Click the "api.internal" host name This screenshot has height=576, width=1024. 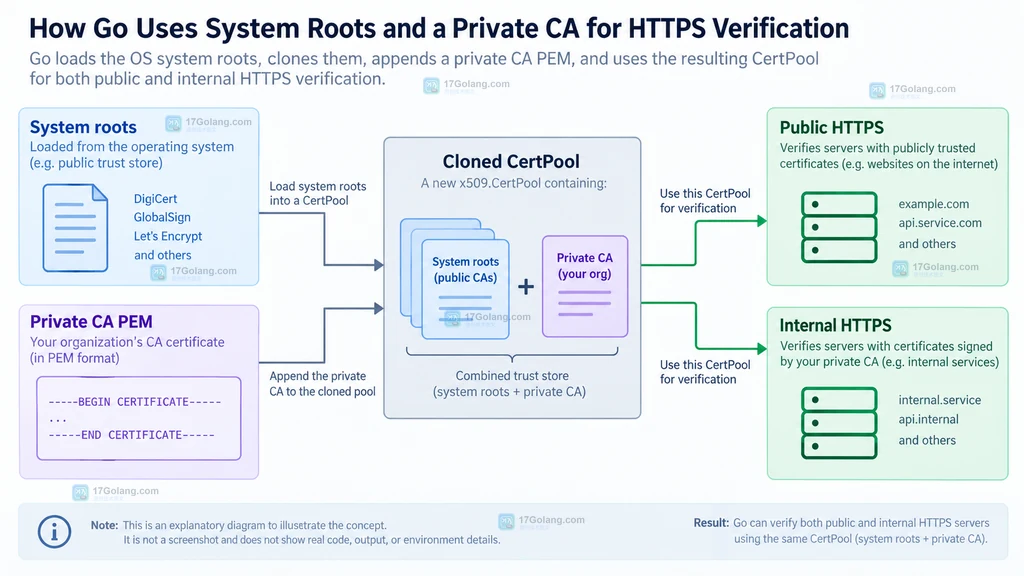tap(929, 420)
